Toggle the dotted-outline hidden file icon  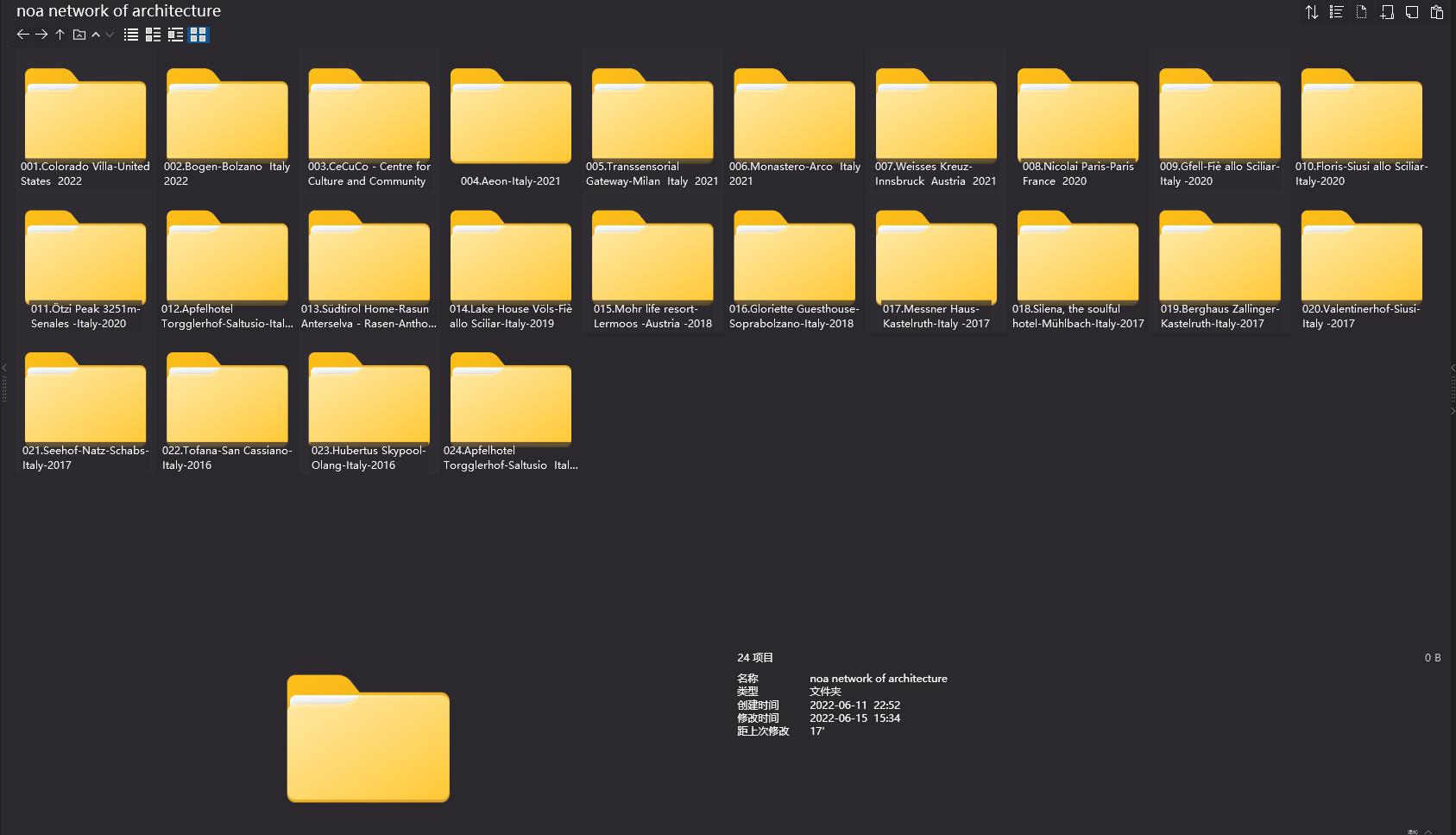(x=1362, y=12)
